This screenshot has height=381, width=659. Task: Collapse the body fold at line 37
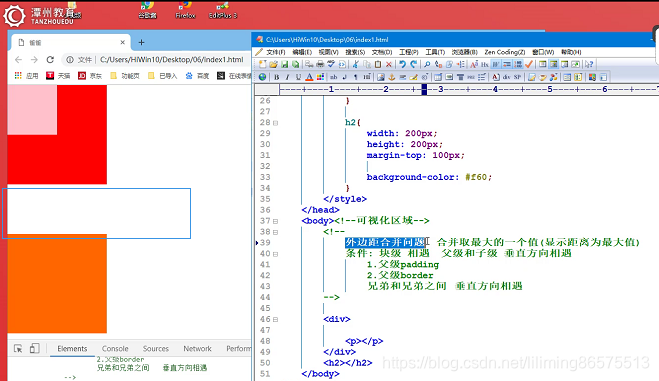coord(276,221)
